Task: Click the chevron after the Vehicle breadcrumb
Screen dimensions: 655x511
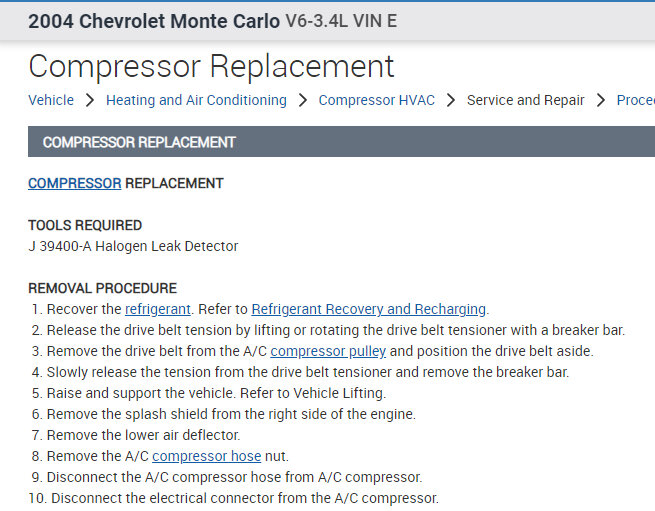Action: click(x=90, y=100)
